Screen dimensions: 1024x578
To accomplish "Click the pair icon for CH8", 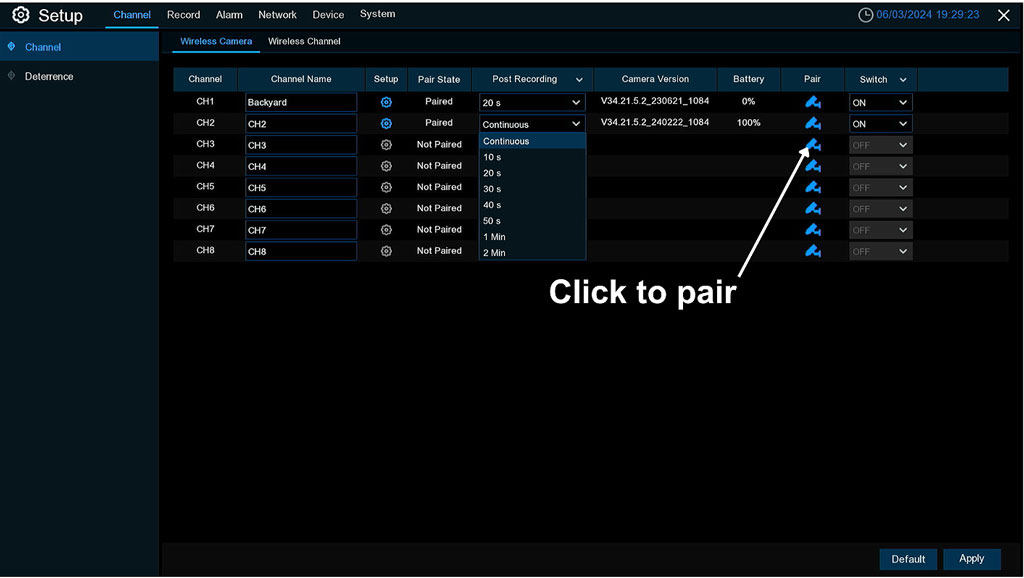I will pyautogui.click(x=813, y=251).
